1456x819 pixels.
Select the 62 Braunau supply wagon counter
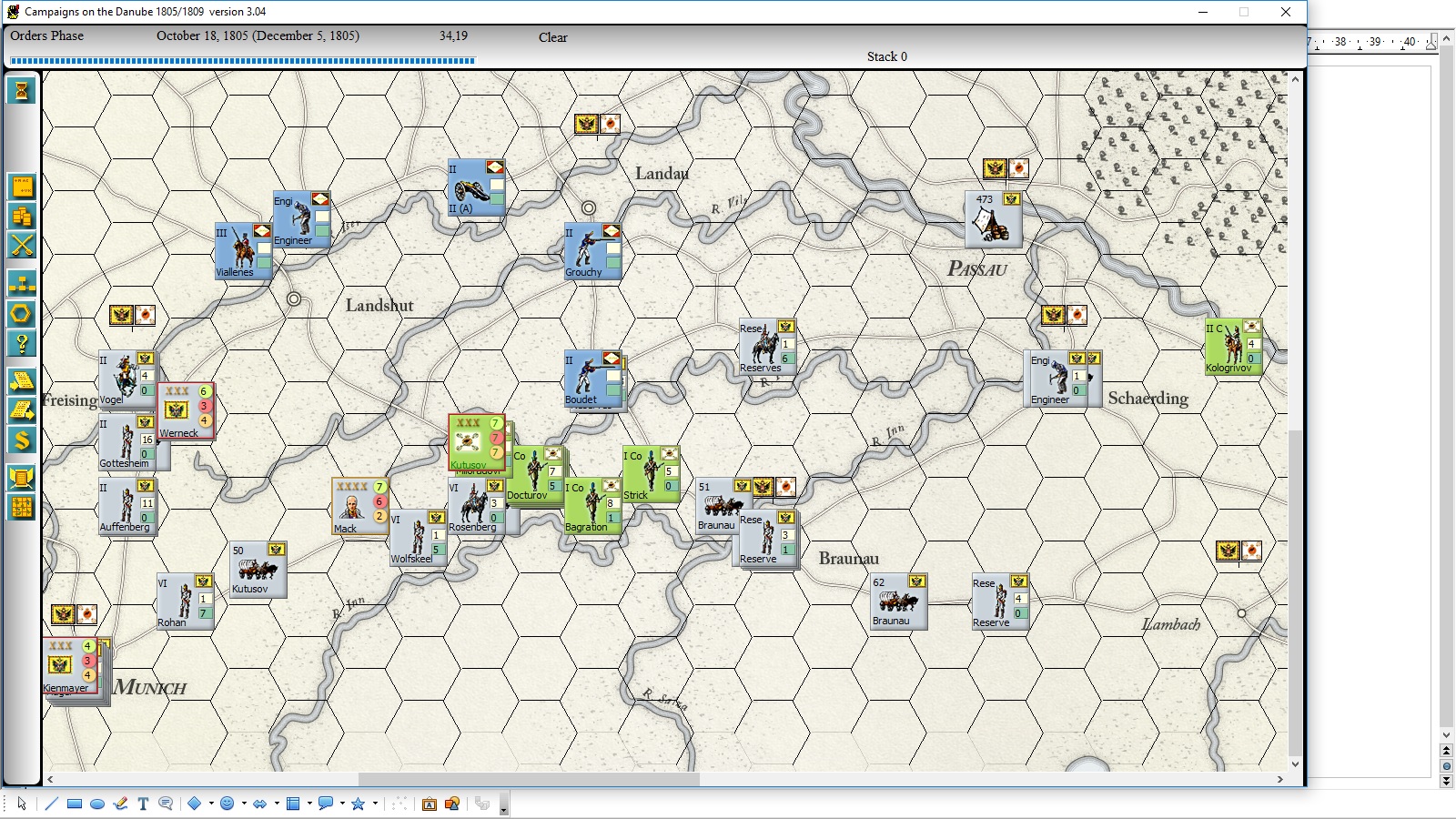899,602
